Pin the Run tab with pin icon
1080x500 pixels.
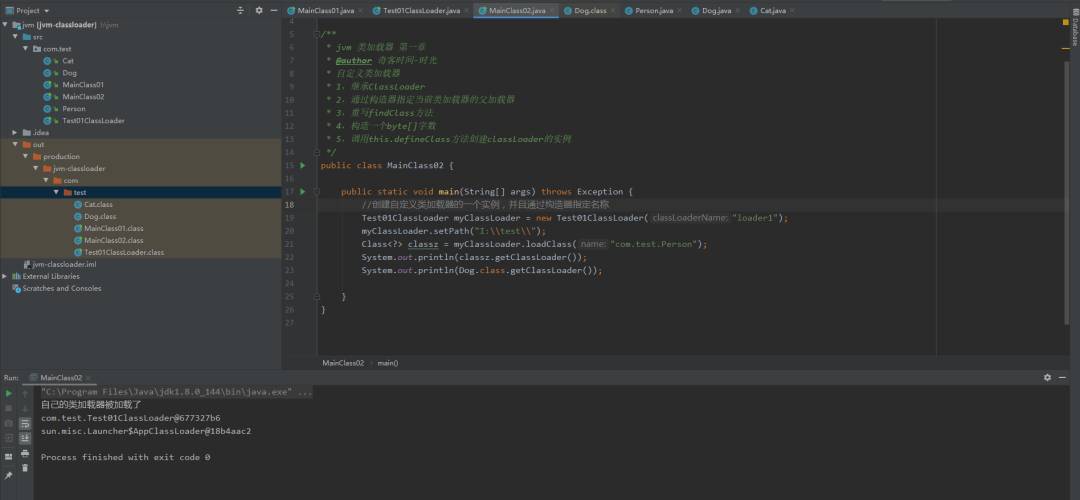click(9, 475)
